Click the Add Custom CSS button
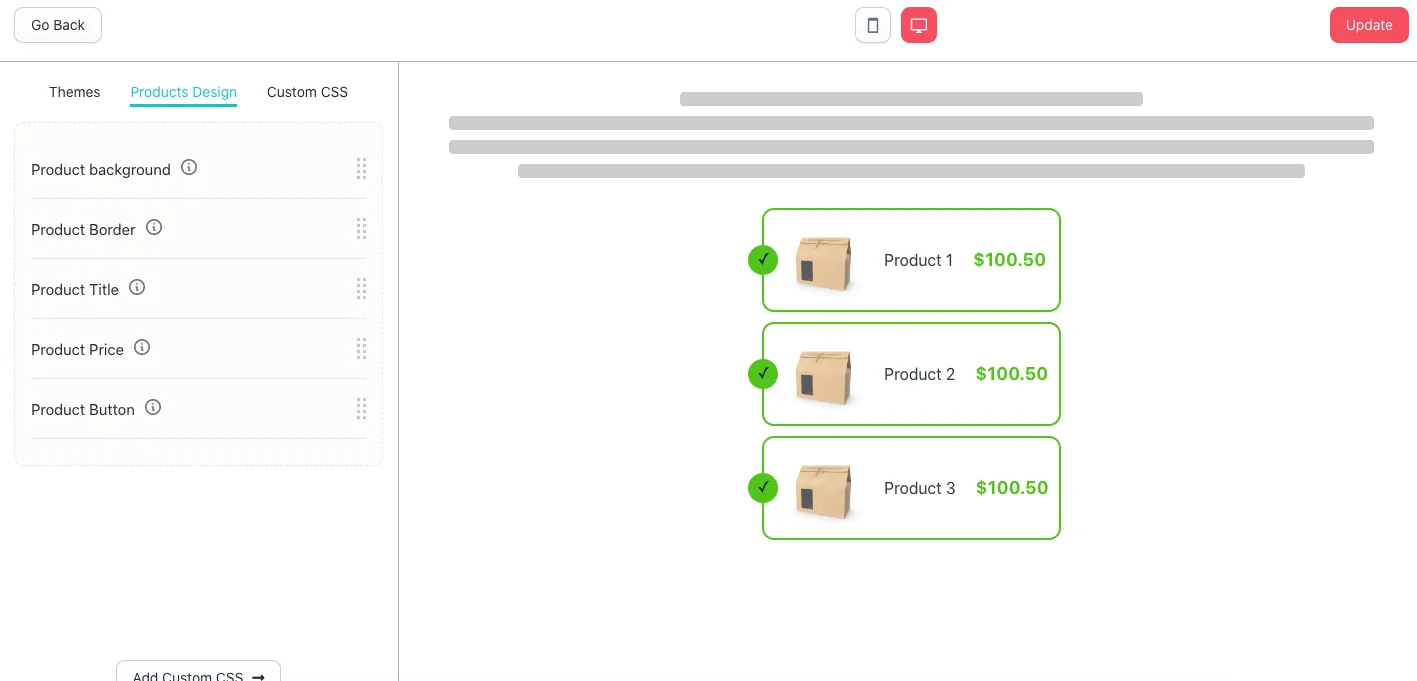 [198, 674]
